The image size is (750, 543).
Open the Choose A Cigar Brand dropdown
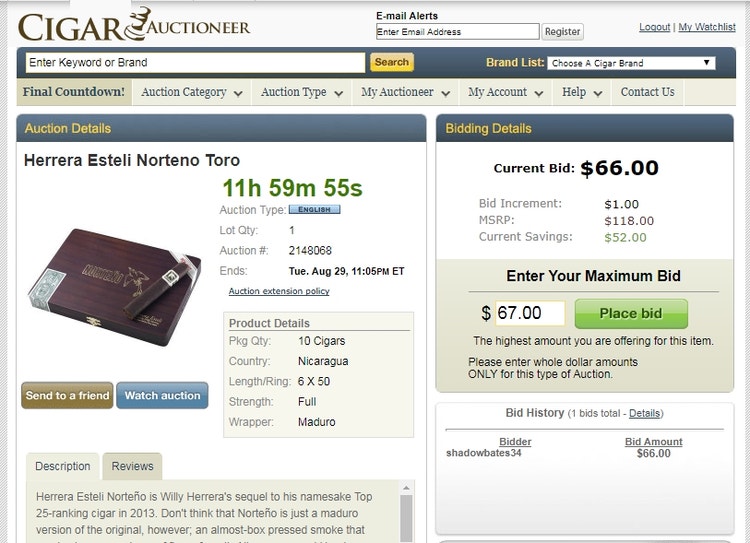pos(631,63)
